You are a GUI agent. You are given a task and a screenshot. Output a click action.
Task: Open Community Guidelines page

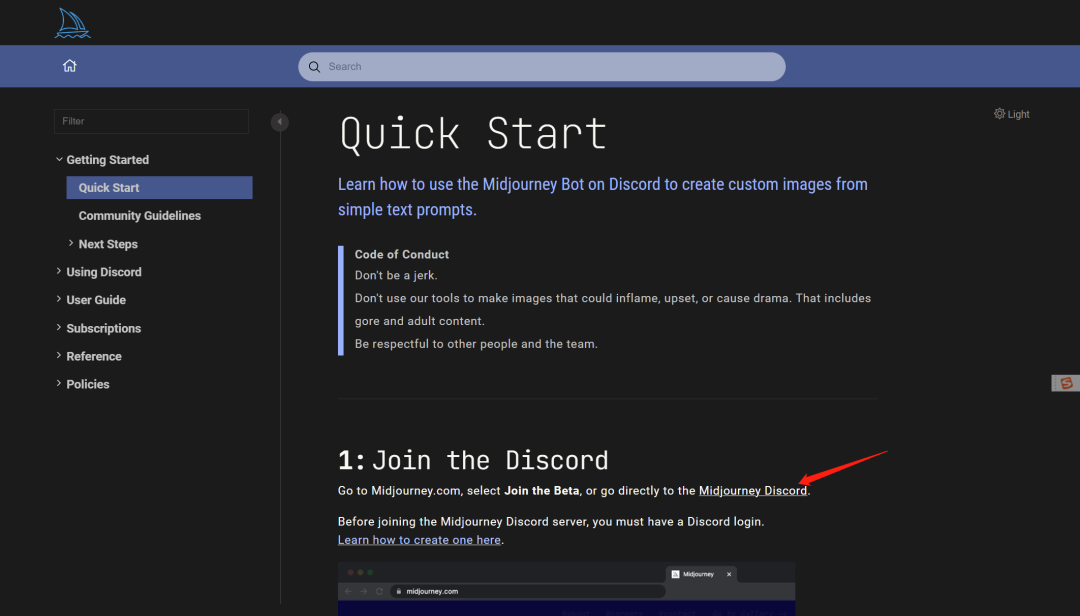click(140, 216)
